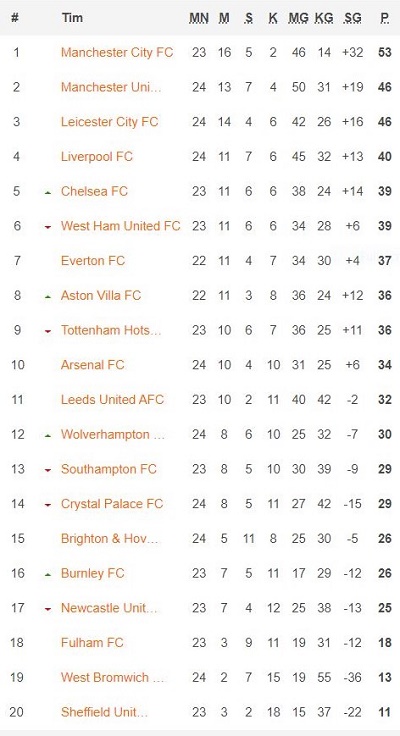Click the P points column header
Image resolution: width=400 pixels, height=736 pixels.
point(385,18)
